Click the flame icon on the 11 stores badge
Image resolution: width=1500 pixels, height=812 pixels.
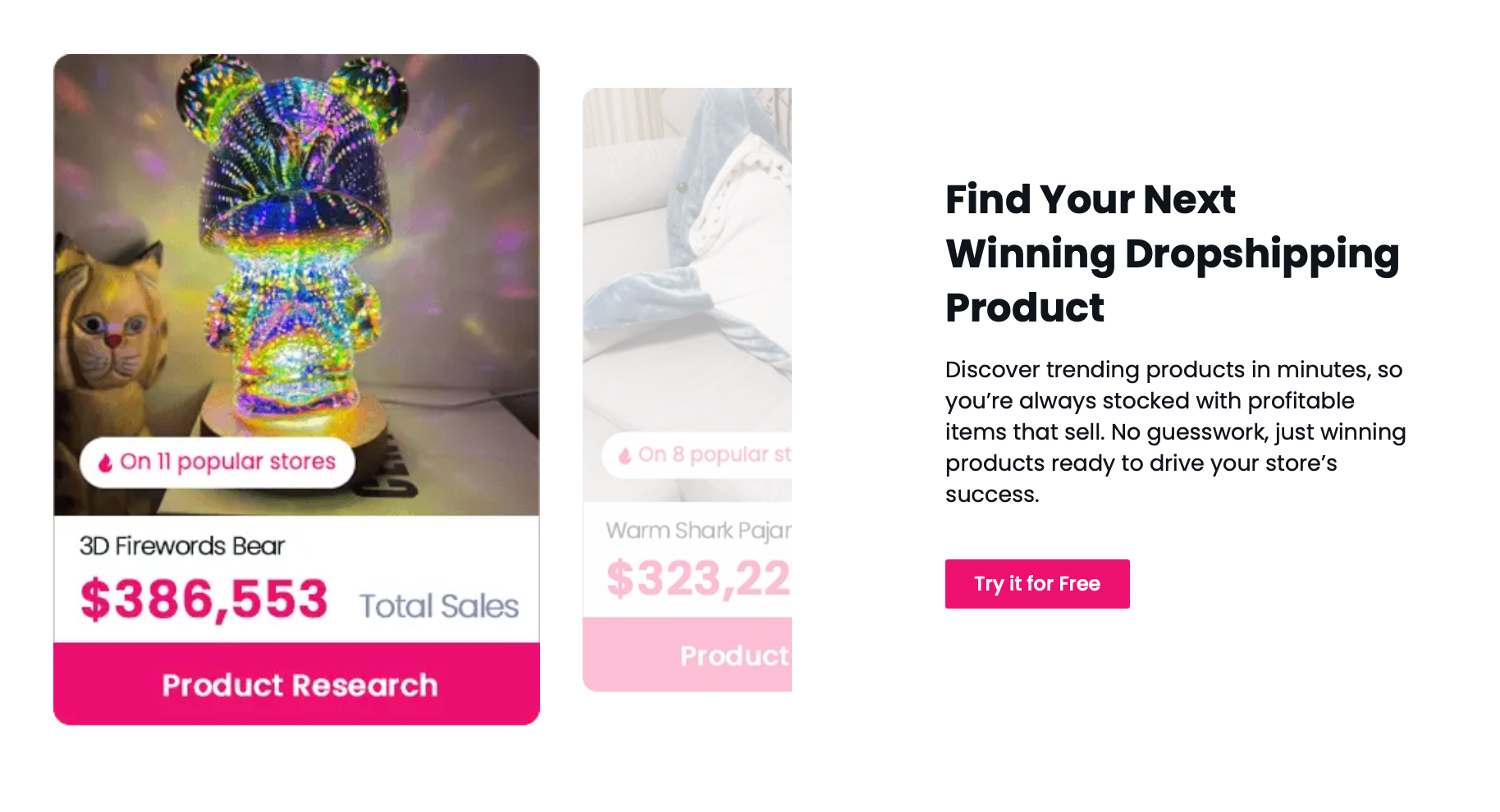(105, 461)
